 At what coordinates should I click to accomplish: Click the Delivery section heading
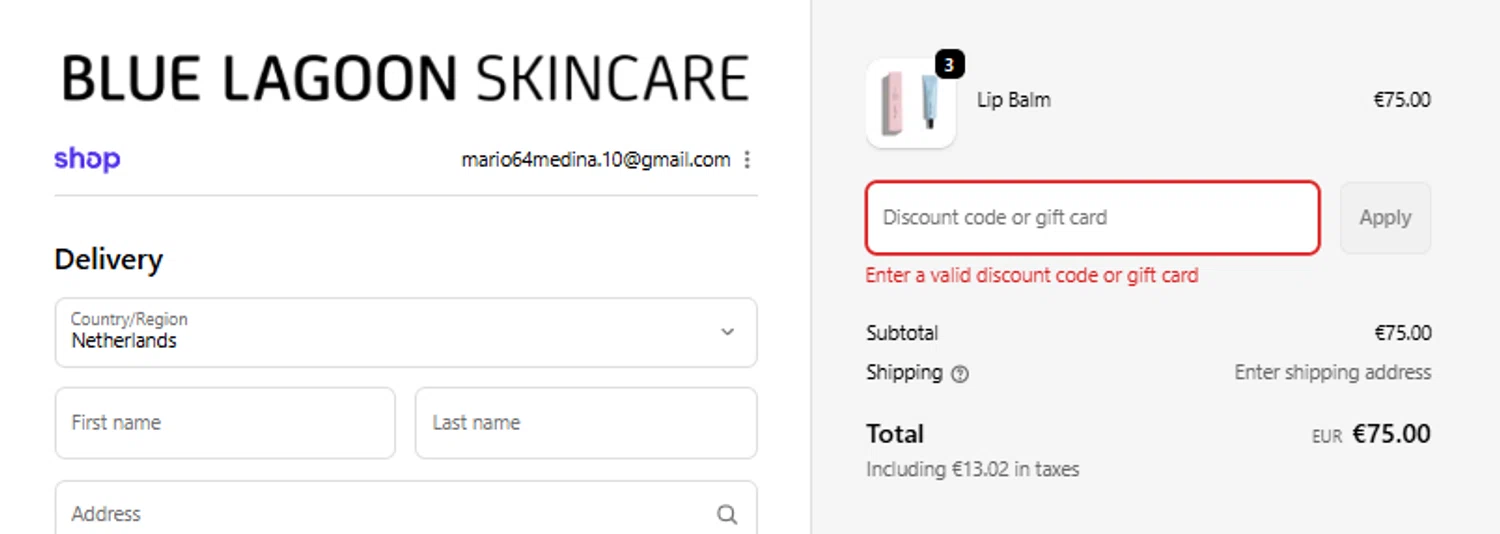[108, 260]
